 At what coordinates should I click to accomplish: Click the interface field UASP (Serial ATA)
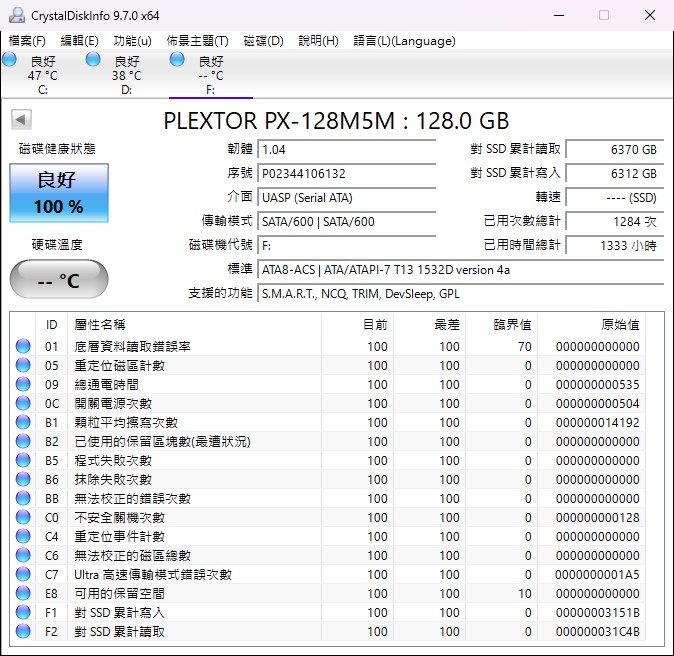tap(346, 198)
